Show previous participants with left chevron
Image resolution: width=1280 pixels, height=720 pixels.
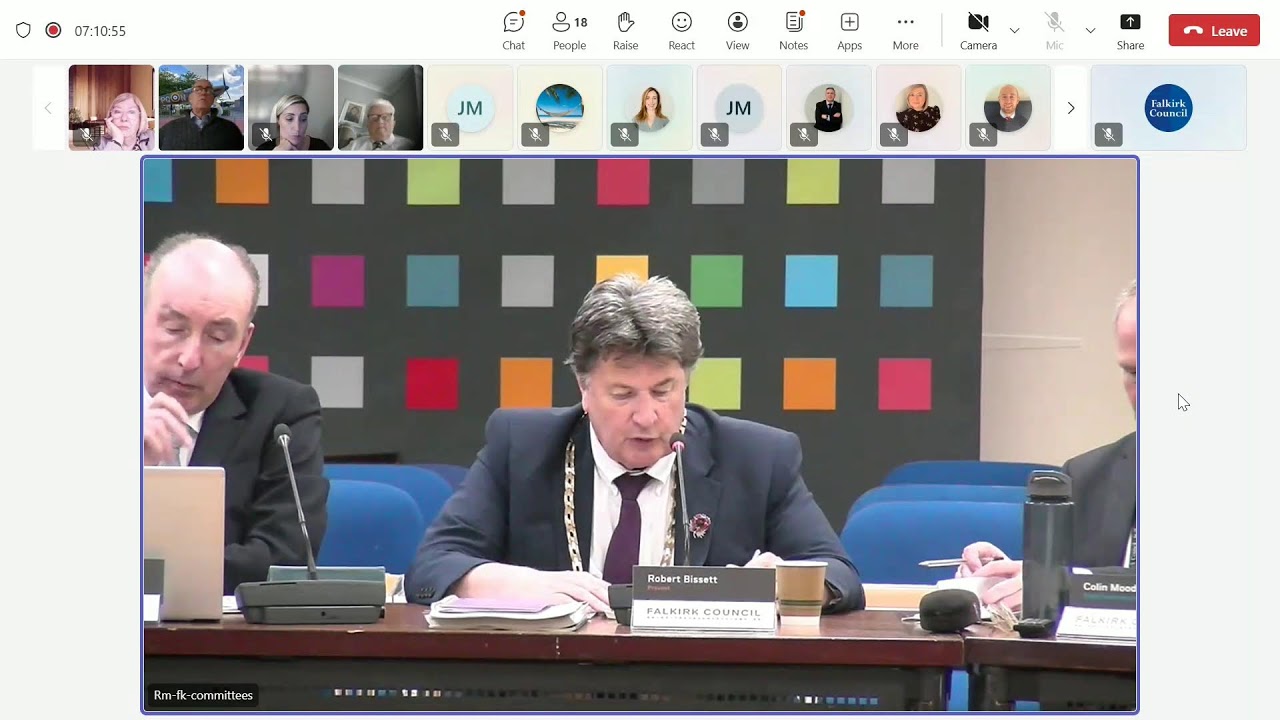48,108
